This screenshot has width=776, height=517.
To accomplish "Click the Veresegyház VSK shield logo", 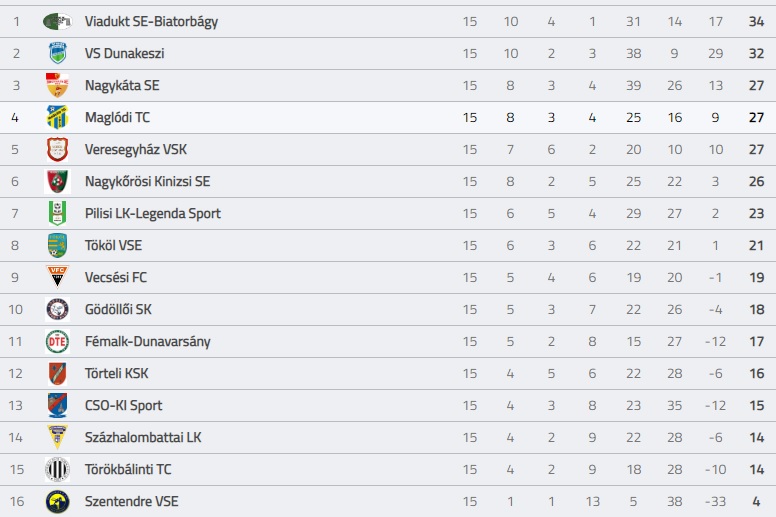I will pos(57,149).
